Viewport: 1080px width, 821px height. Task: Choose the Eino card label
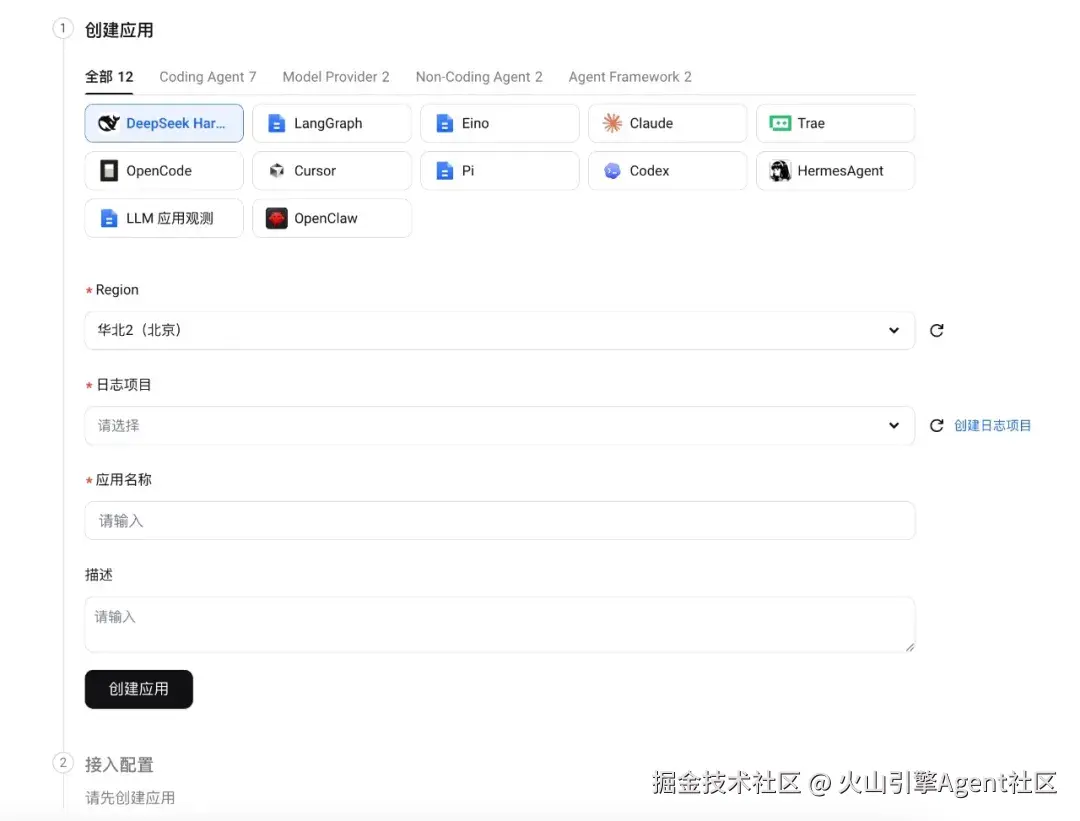pos(475,123)
